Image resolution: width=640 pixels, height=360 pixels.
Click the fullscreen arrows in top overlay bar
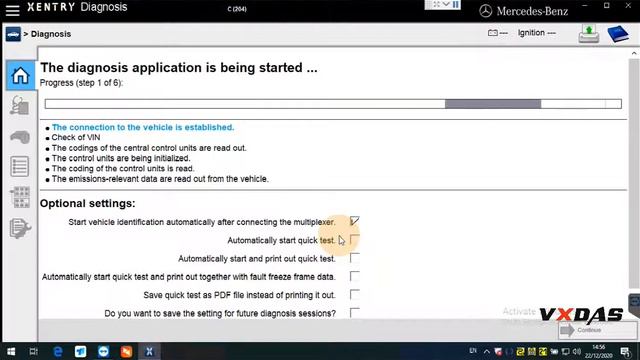(x=436, y=4)
